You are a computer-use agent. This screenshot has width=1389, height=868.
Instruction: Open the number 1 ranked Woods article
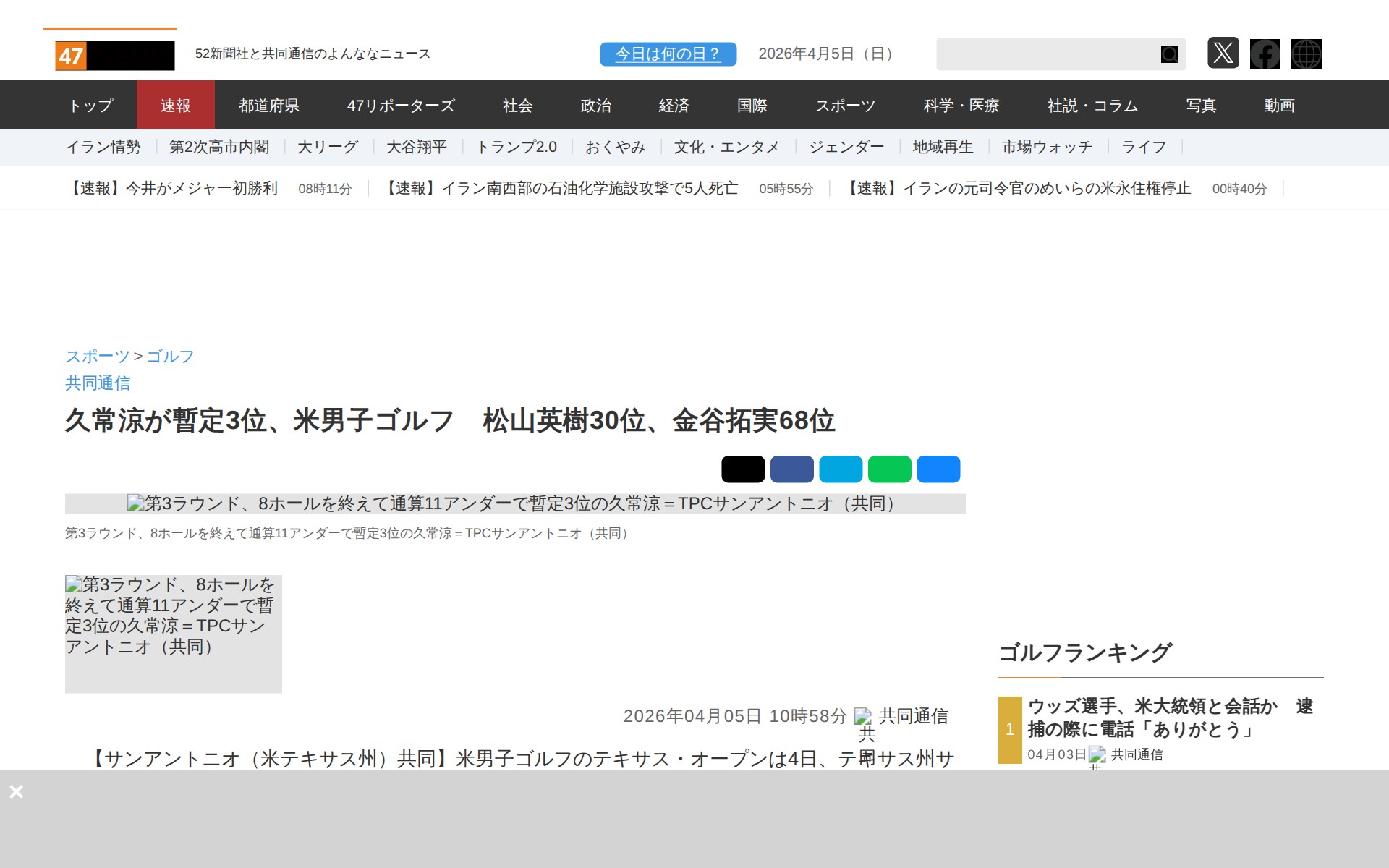1169,718
